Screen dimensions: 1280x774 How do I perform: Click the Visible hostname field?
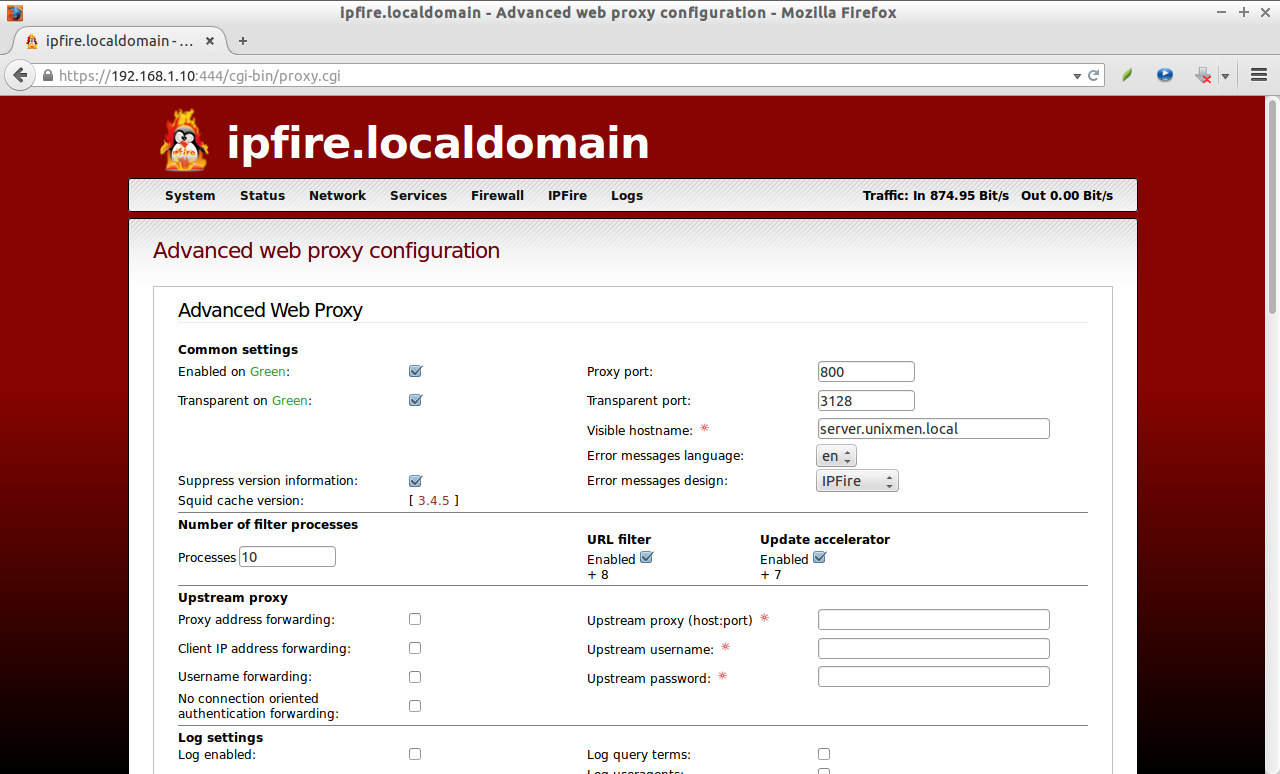[x=934, y=429]
